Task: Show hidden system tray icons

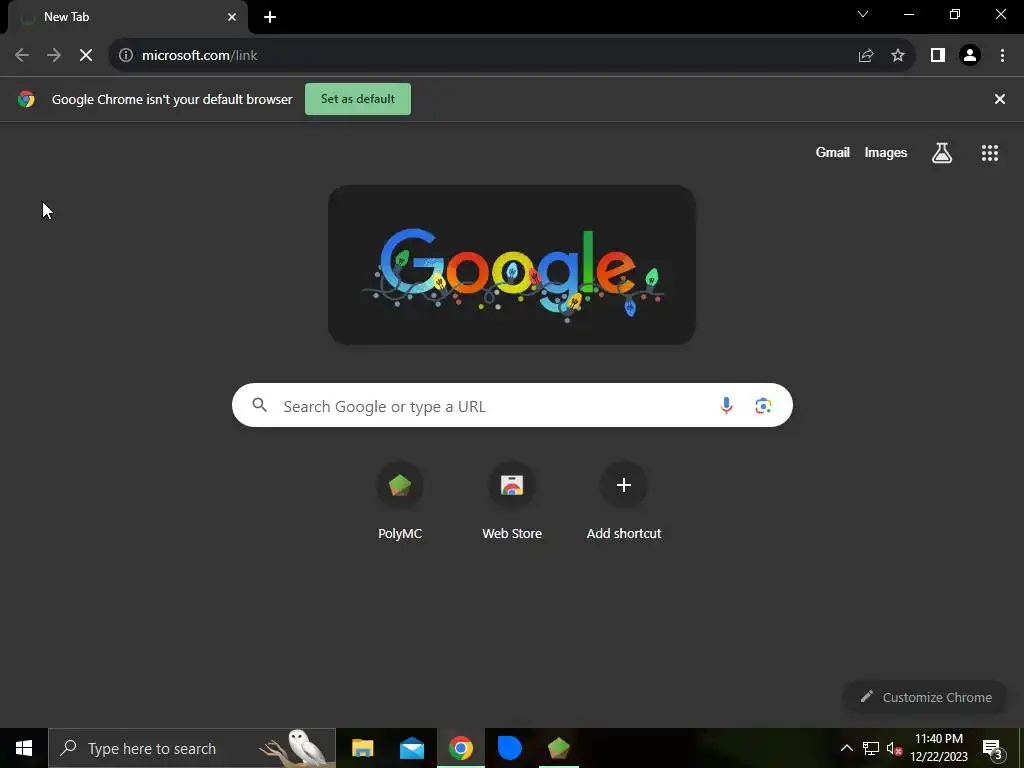Action: coord(846,748)
